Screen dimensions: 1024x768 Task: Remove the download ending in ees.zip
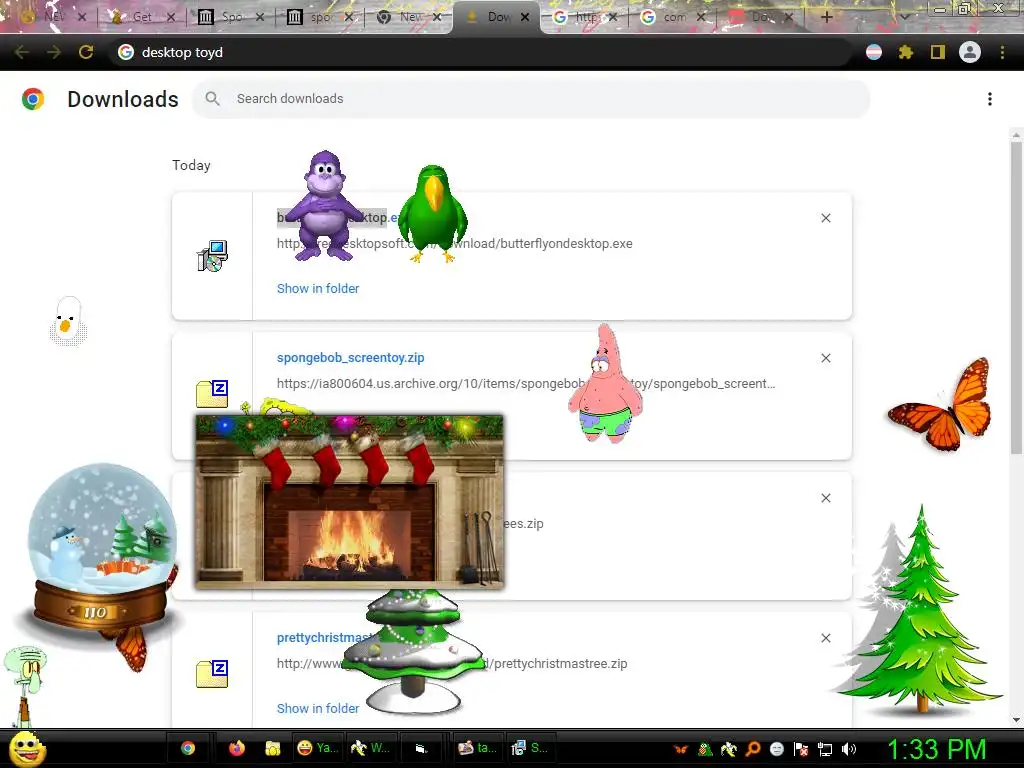click(826, 498)
